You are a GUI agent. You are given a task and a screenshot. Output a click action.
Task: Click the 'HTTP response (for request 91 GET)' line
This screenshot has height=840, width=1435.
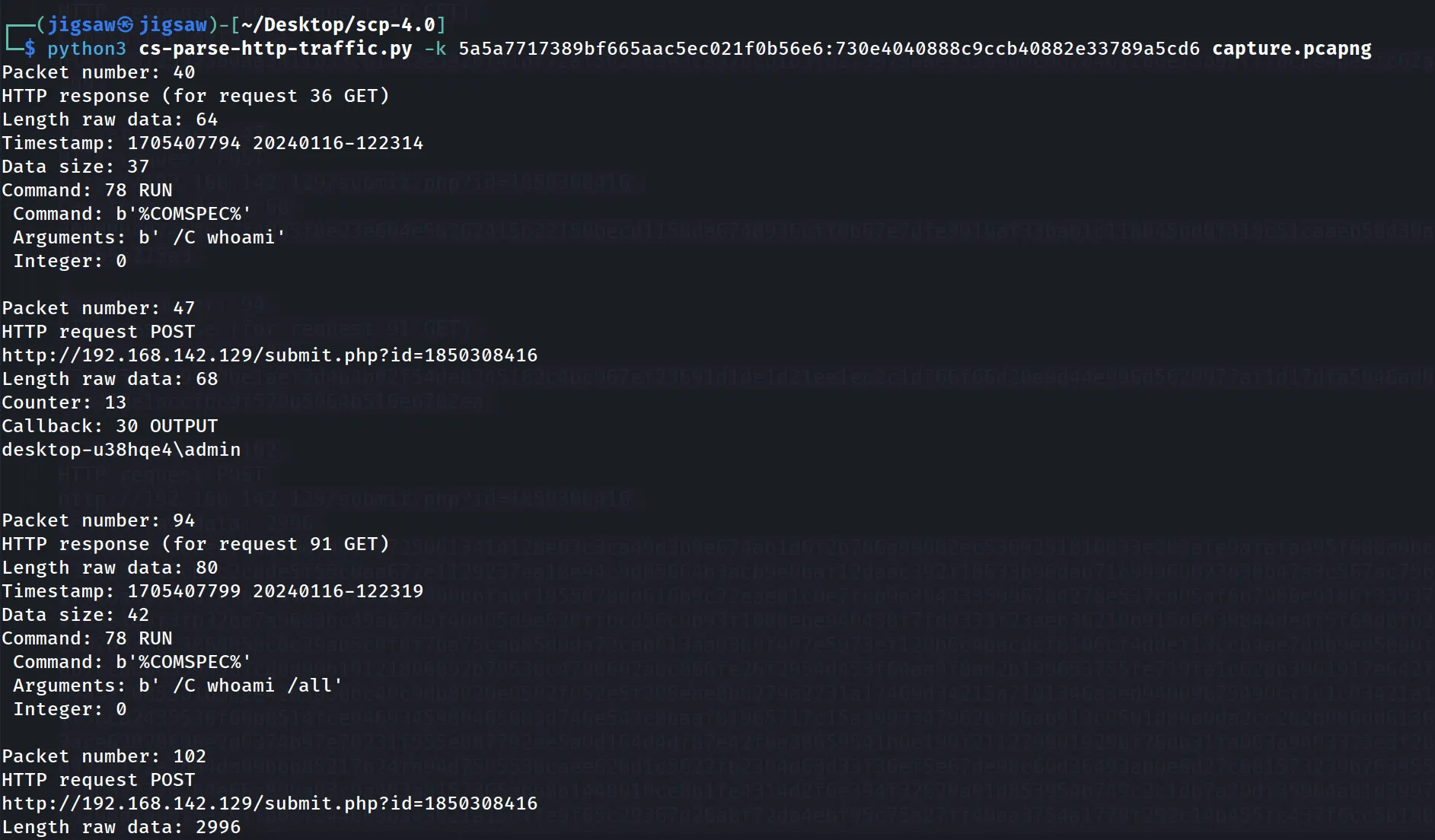coord(196,544)
